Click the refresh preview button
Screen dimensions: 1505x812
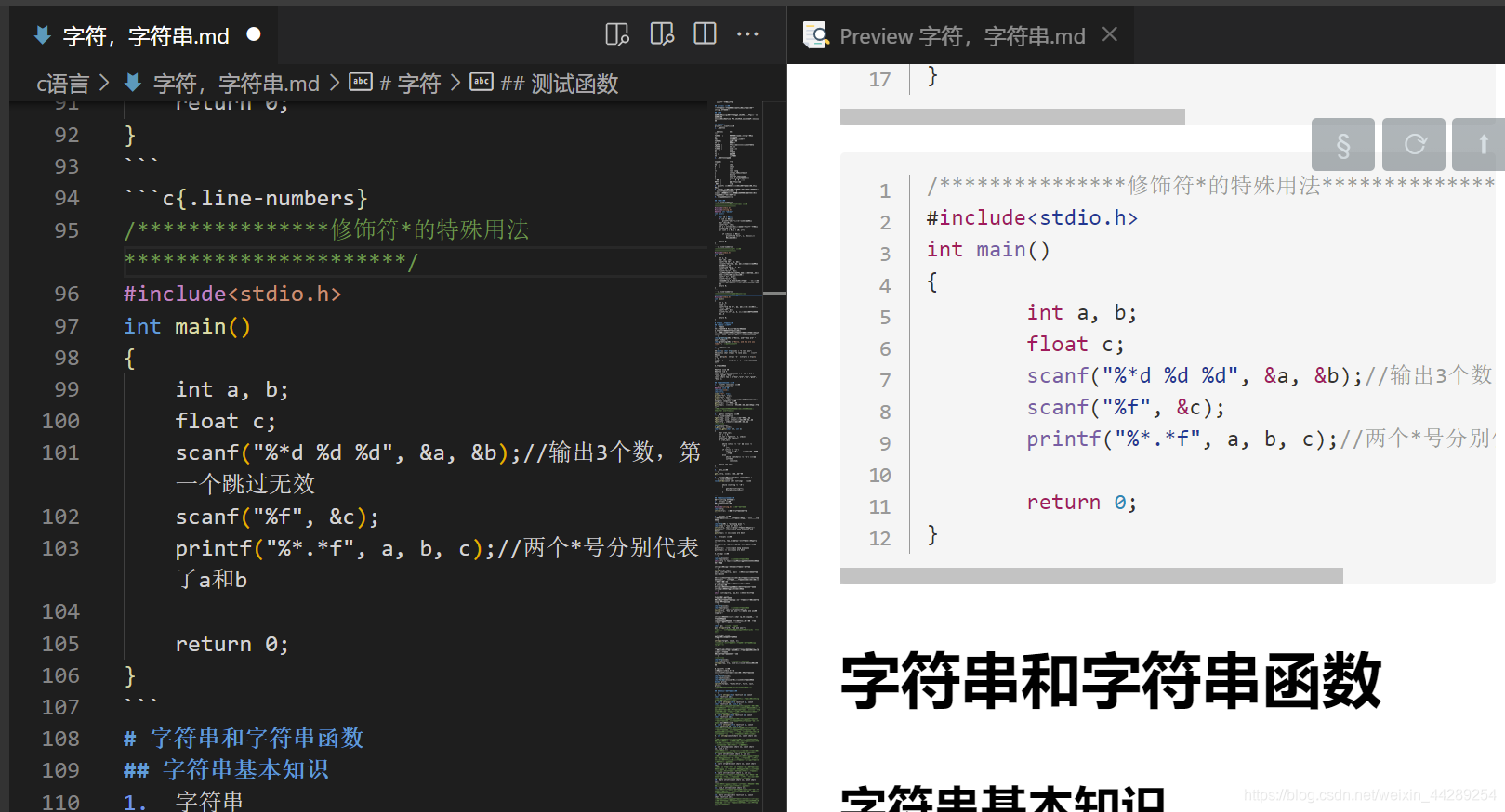tap(1414, 144)
